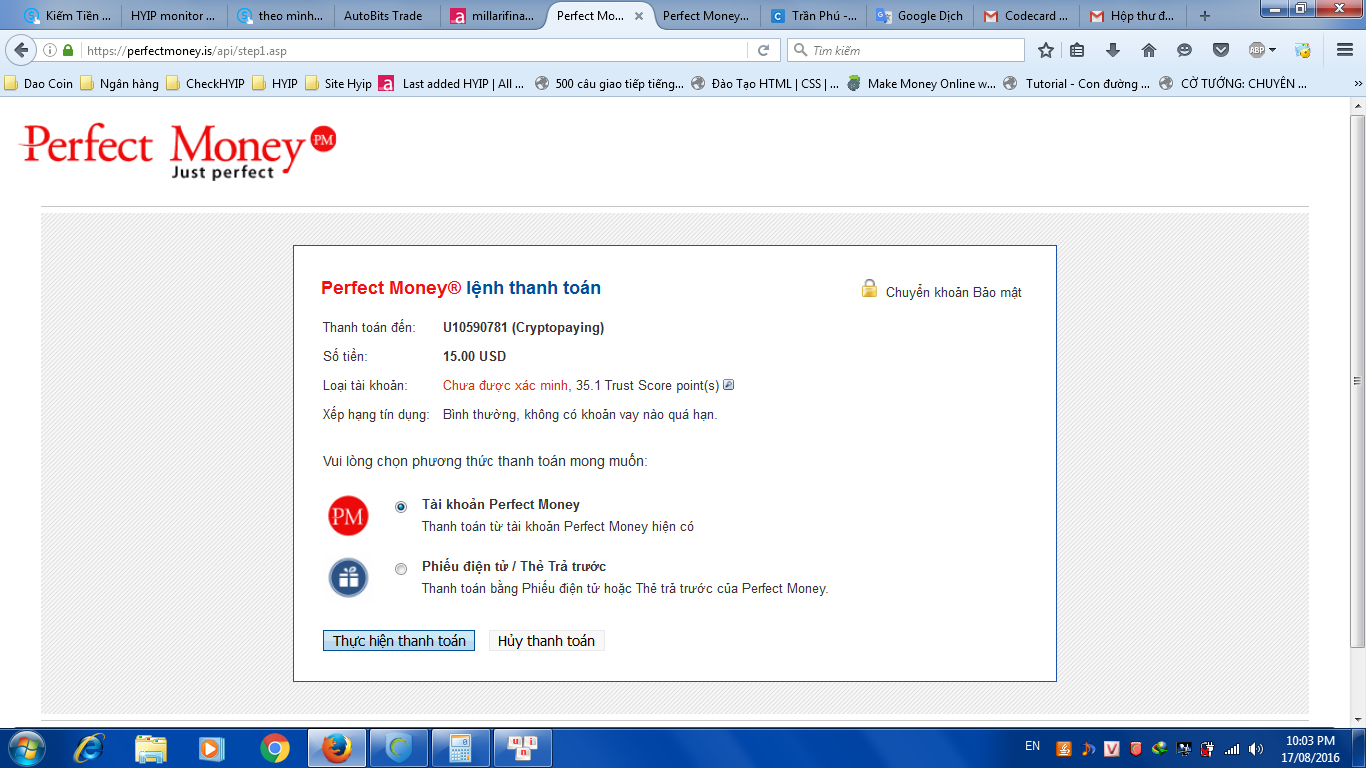Screen dimensions: 1366x768
Task: Click the EN language indicator in the tray
Action: [1033, 746]
